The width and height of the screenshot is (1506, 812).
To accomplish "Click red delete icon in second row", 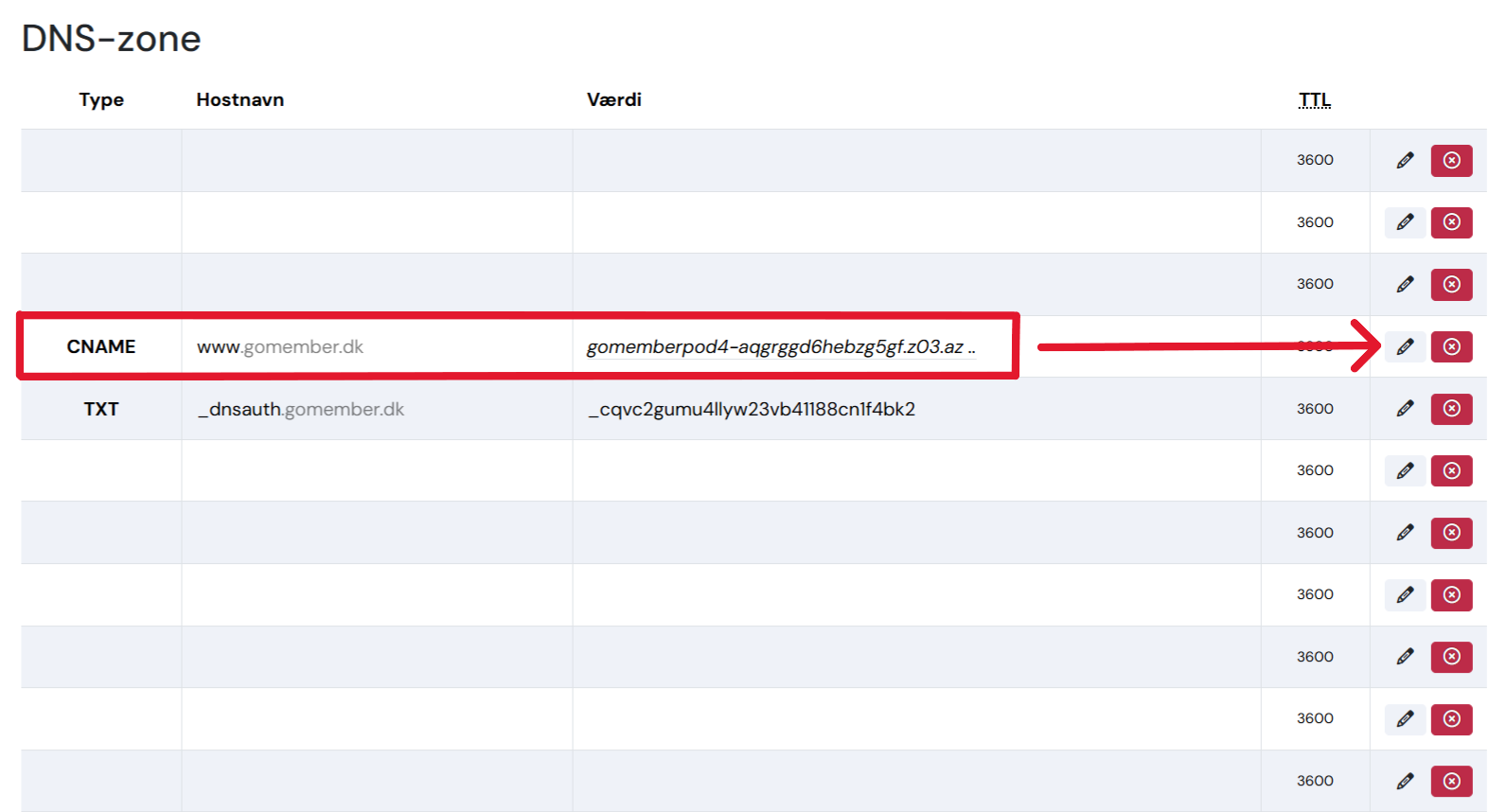I will coord(1451,222).
